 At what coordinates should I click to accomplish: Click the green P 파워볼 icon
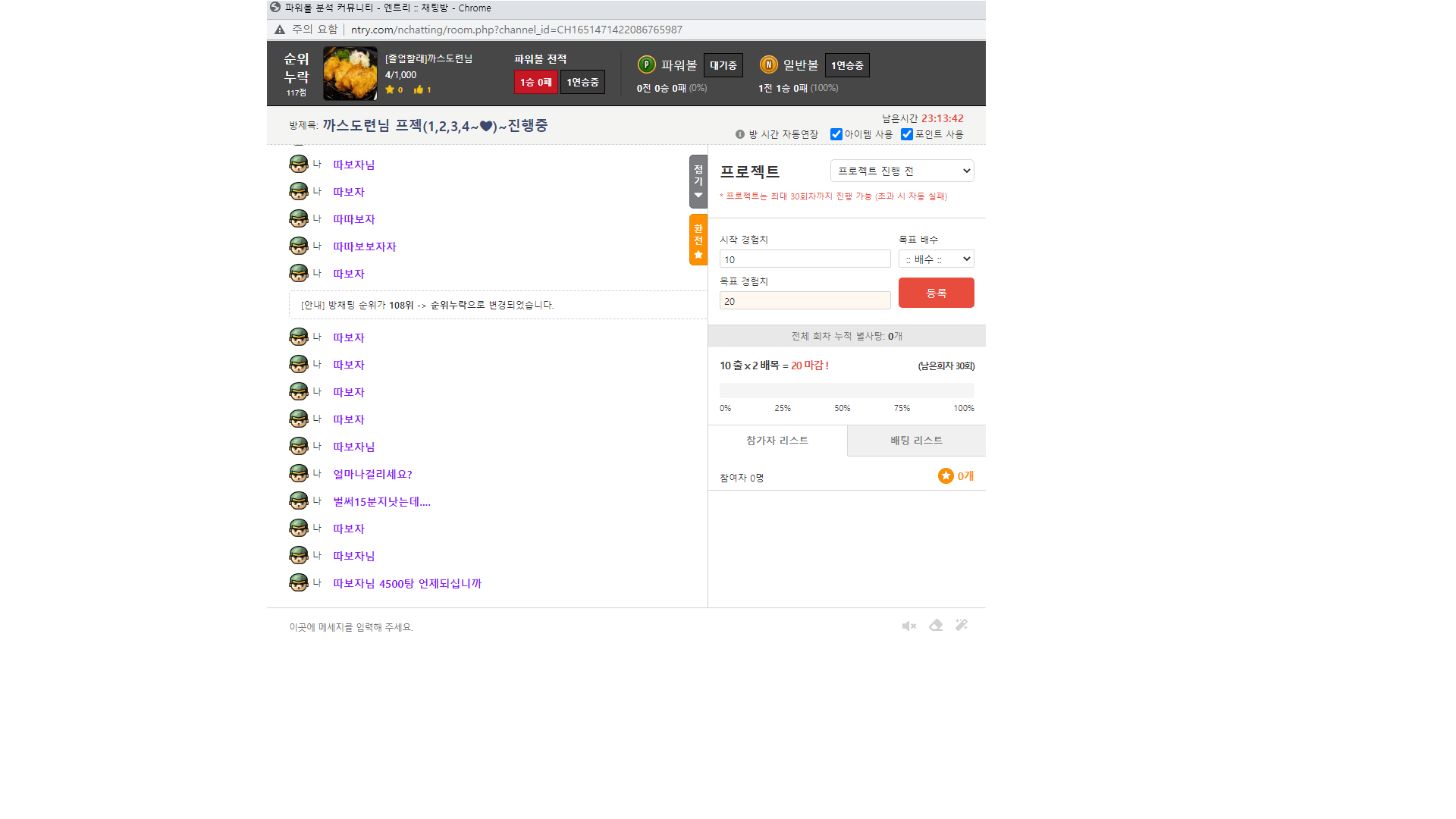(646, 64)
